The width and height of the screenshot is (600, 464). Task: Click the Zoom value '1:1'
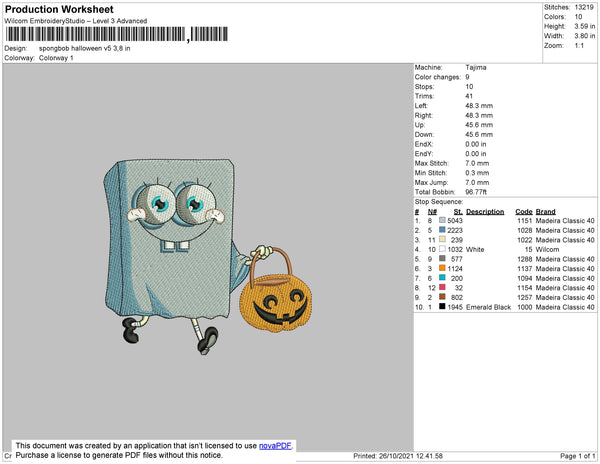579,46
